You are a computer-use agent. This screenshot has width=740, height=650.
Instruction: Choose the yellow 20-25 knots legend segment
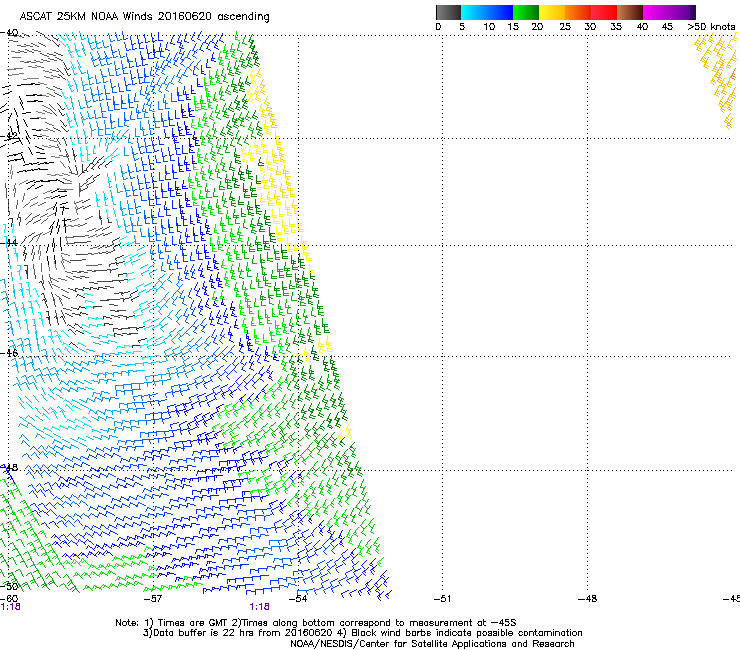pyautogui.click(x=552, y=13)
